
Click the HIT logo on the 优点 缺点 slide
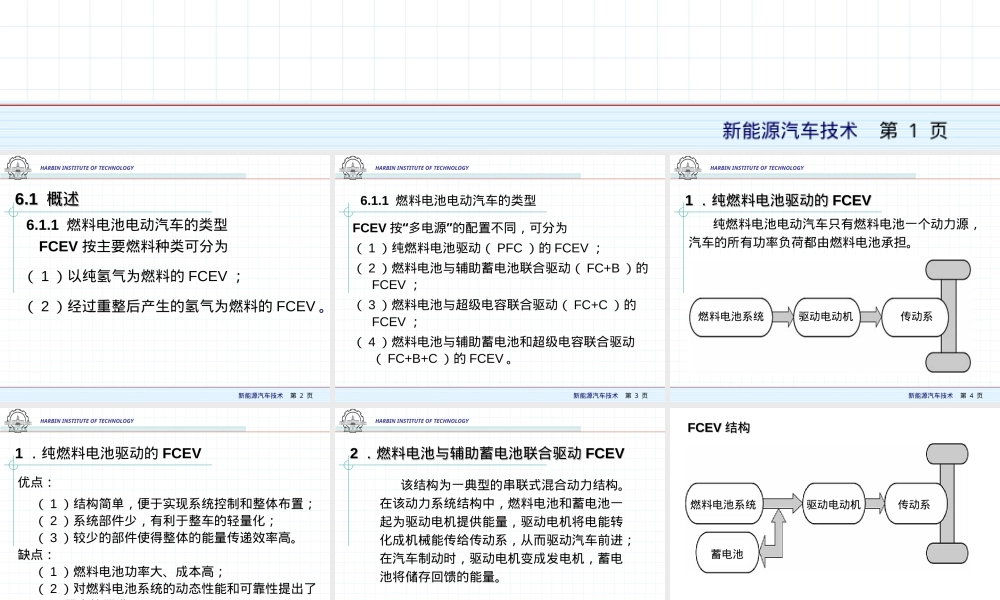(18, 421)
